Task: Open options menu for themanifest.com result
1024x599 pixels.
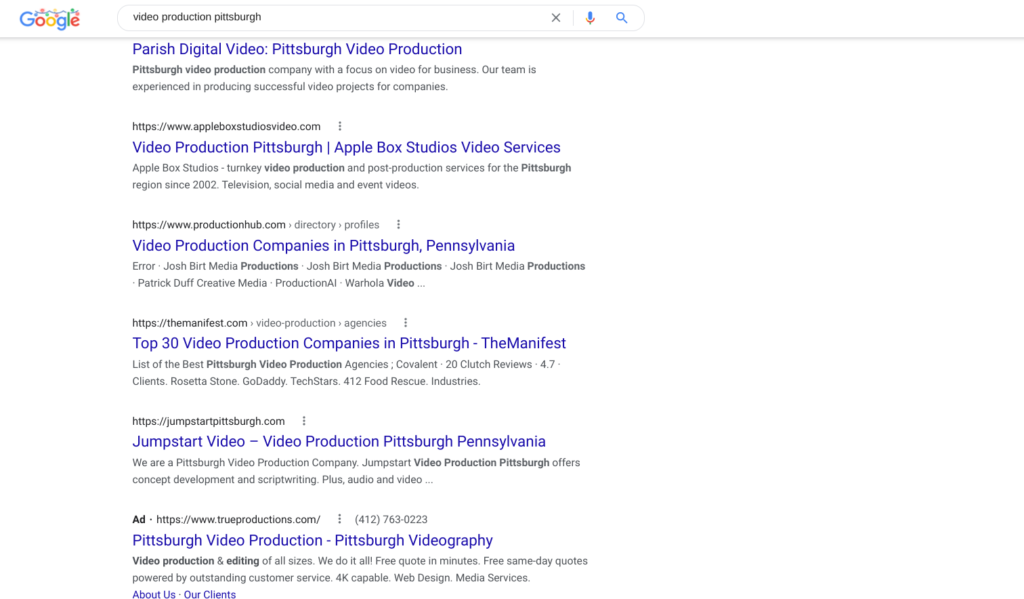Action: coord(405,323)
